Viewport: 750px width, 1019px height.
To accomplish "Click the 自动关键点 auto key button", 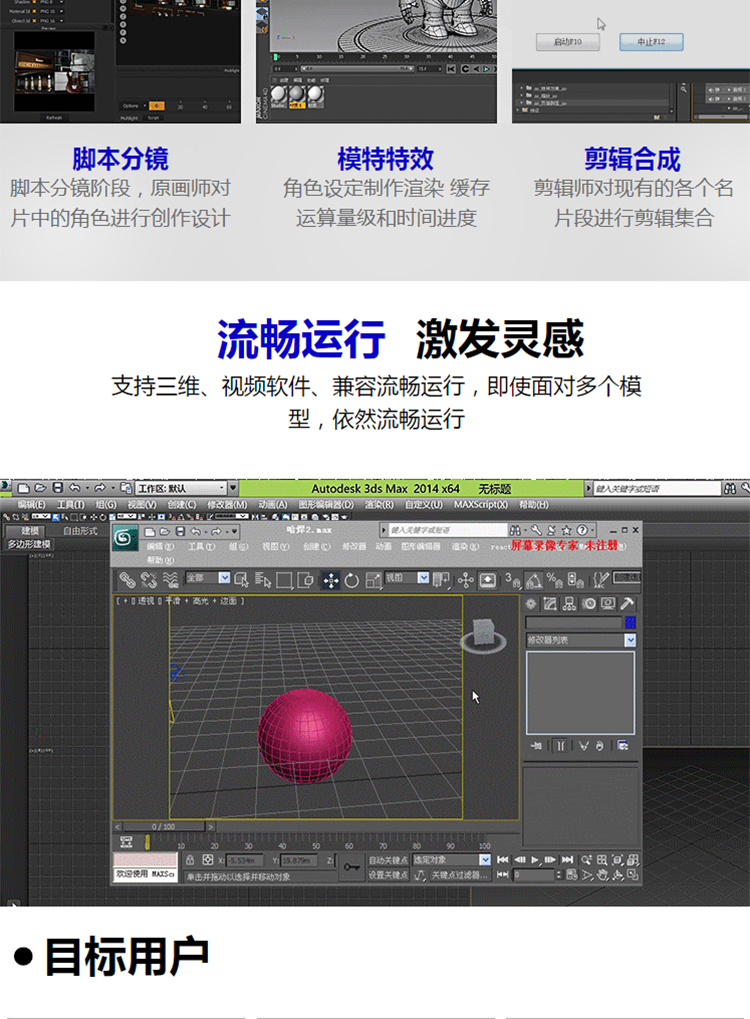I will (x=388, y=860).
